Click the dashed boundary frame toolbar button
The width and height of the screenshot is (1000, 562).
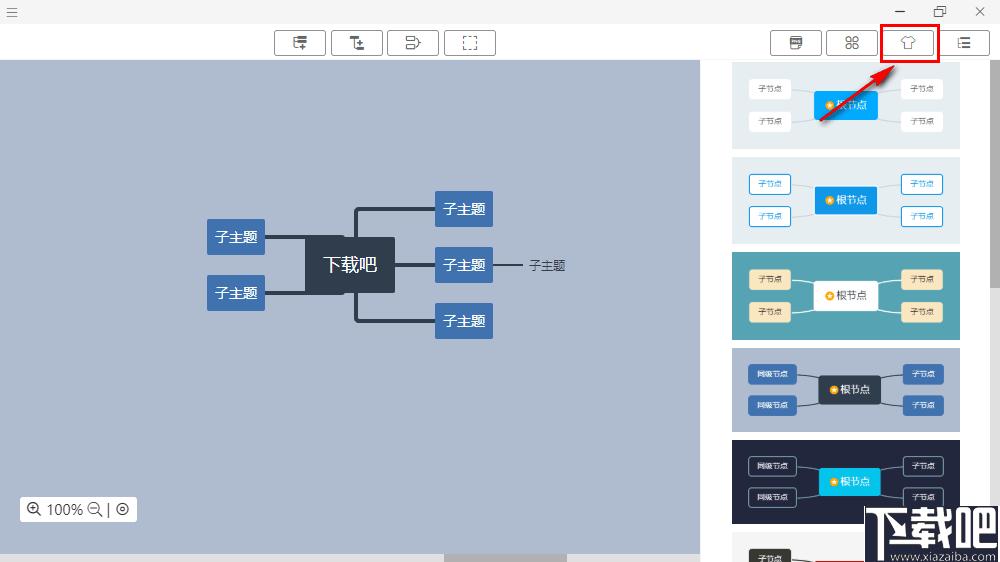click(469, 43)
